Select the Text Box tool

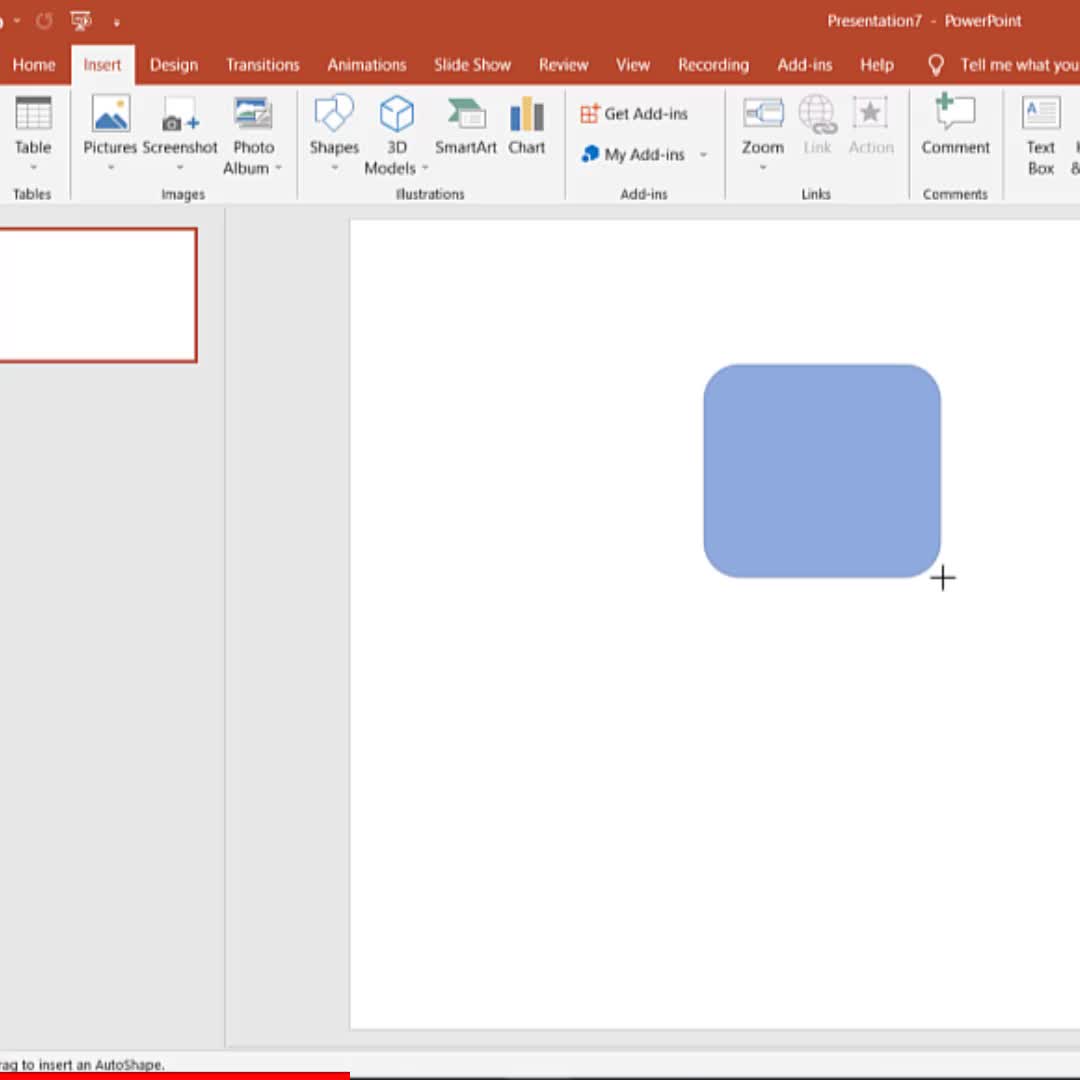click(1041, 116)
